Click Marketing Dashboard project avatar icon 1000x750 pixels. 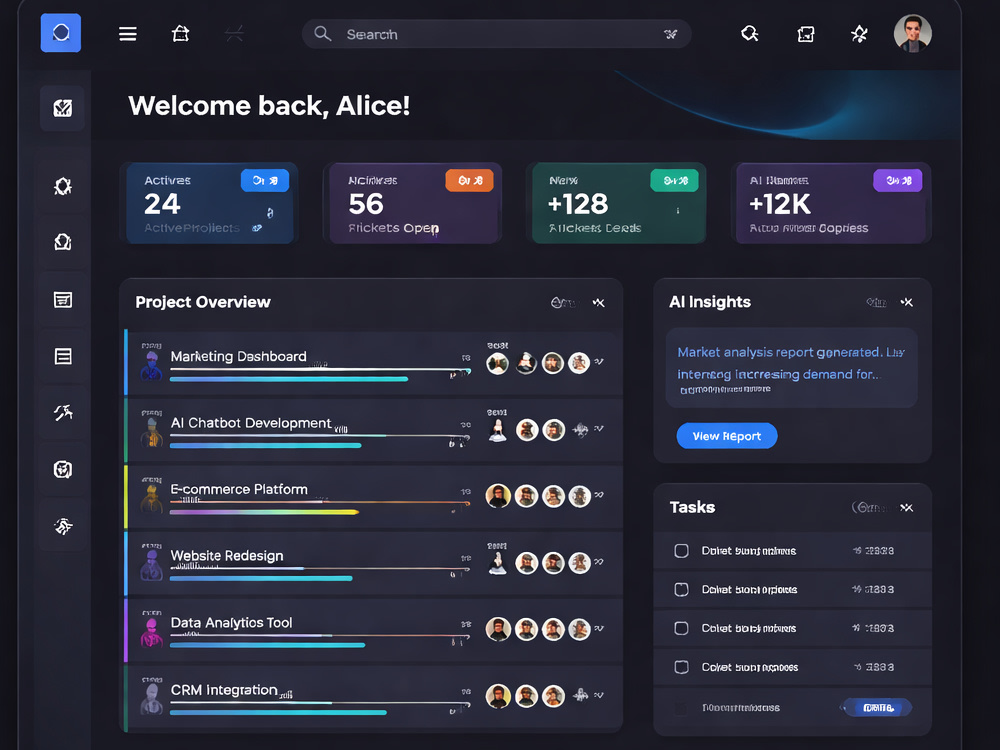[x=151, y=365]
